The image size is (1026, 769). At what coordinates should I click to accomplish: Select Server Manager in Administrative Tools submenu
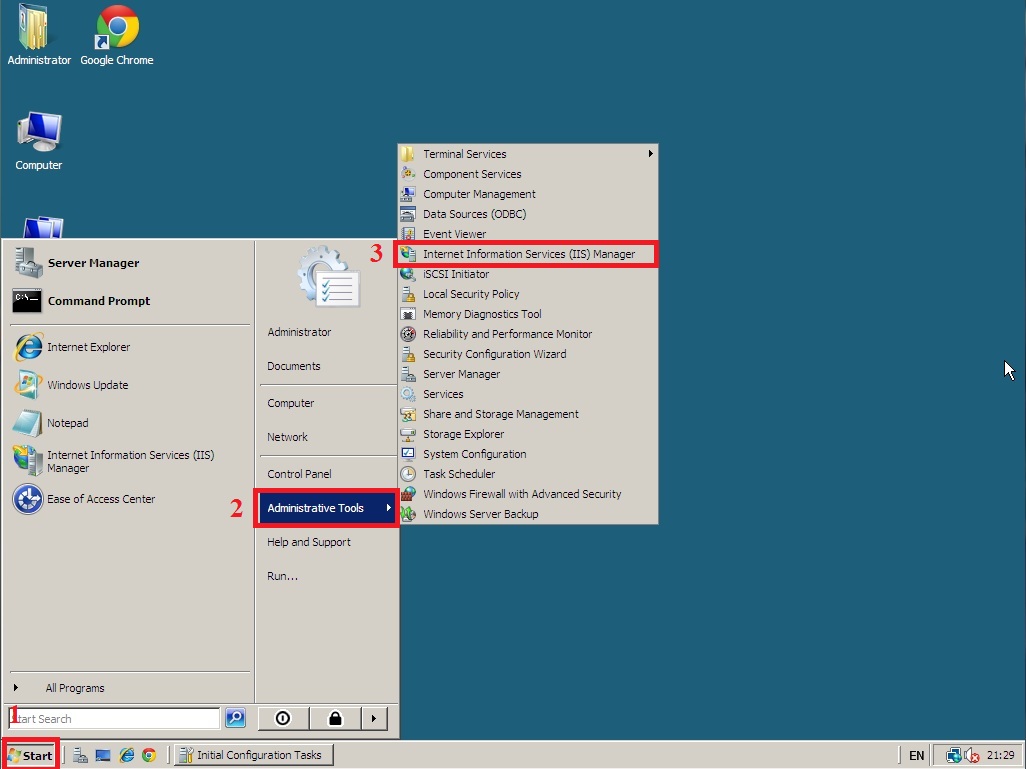click(527, 374)
